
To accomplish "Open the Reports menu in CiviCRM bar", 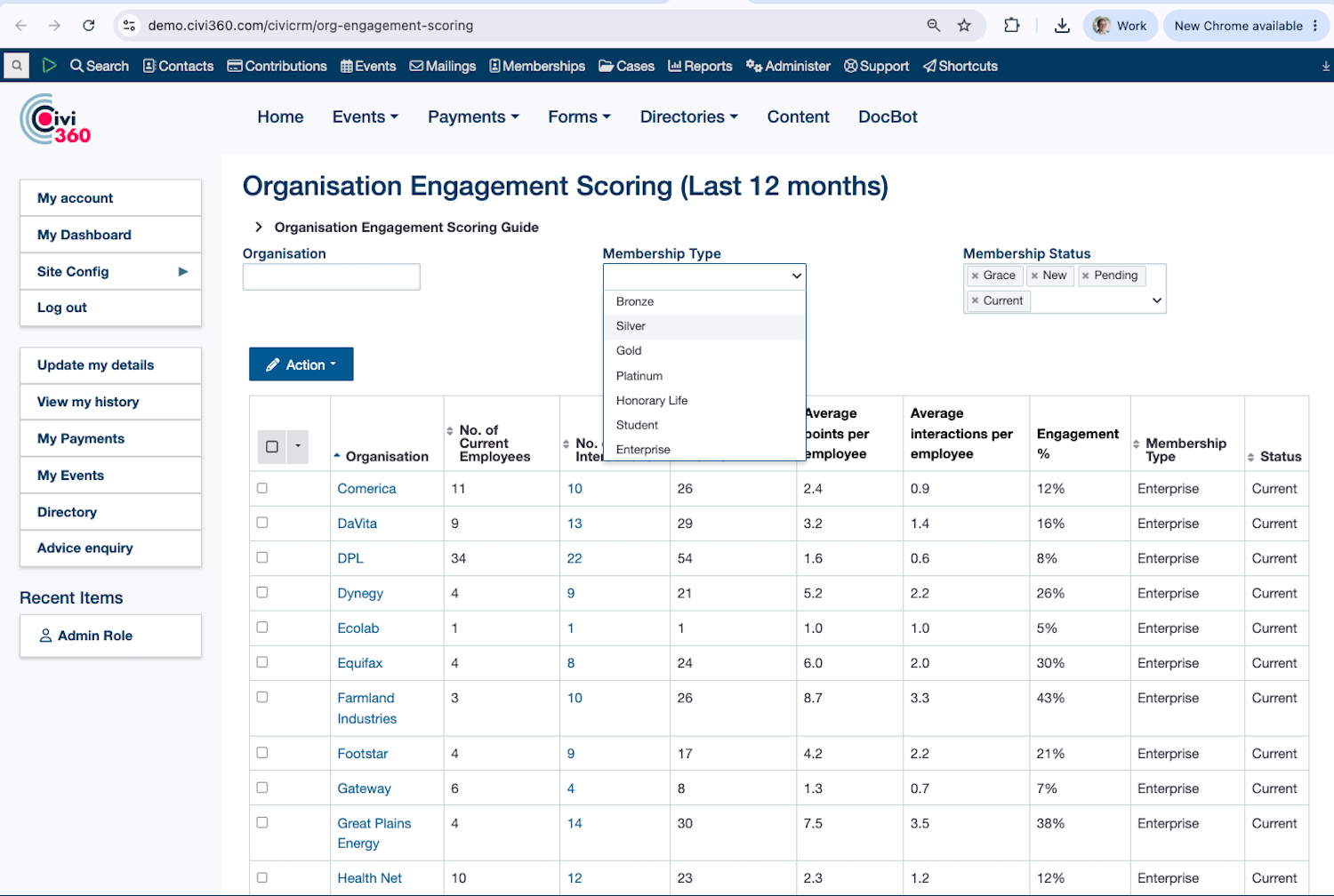I will [700, 66].
